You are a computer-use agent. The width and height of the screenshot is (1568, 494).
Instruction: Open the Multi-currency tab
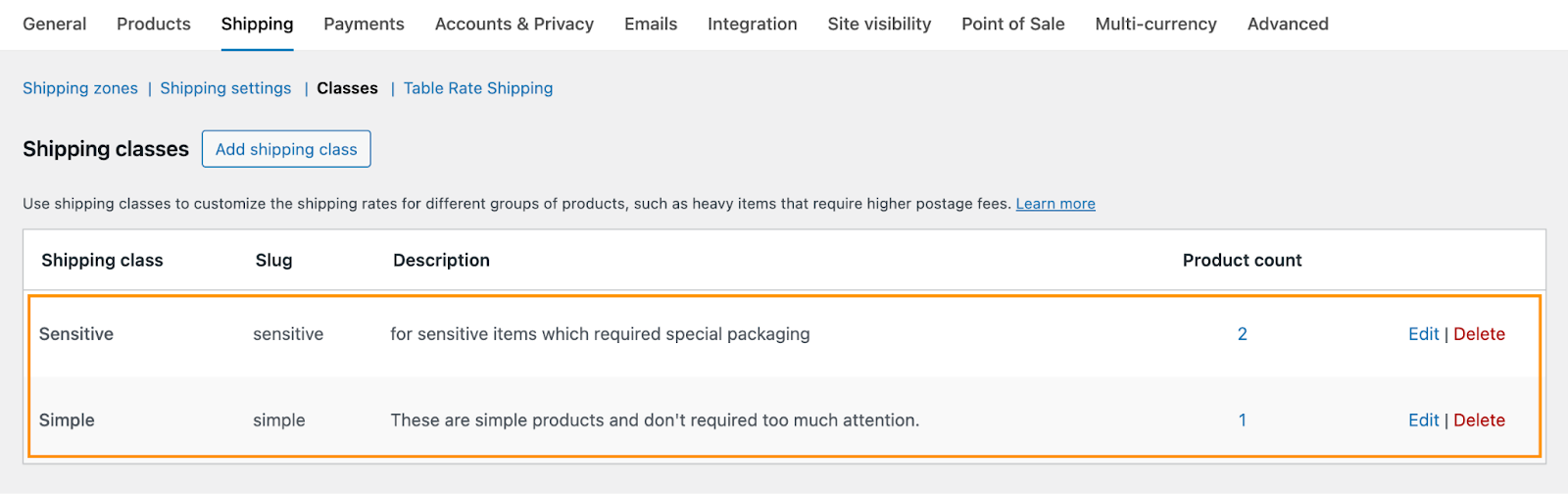pos(1156,25)
